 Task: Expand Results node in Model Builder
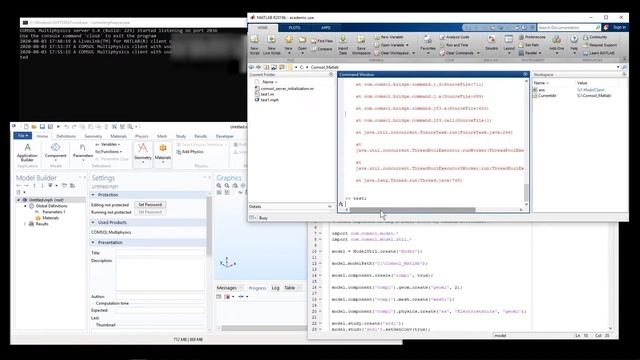25,224
